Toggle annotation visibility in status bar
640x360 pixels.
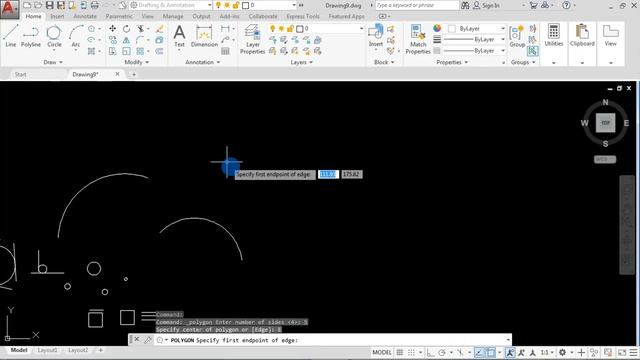click(510, 352)
